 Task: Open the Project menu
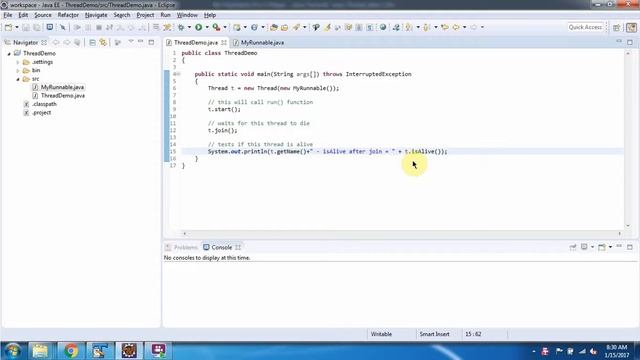(145, 15)
